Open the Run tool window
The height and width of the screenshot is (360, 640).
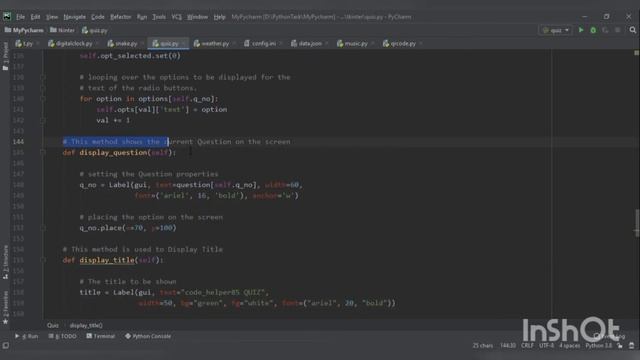(27, 336)
